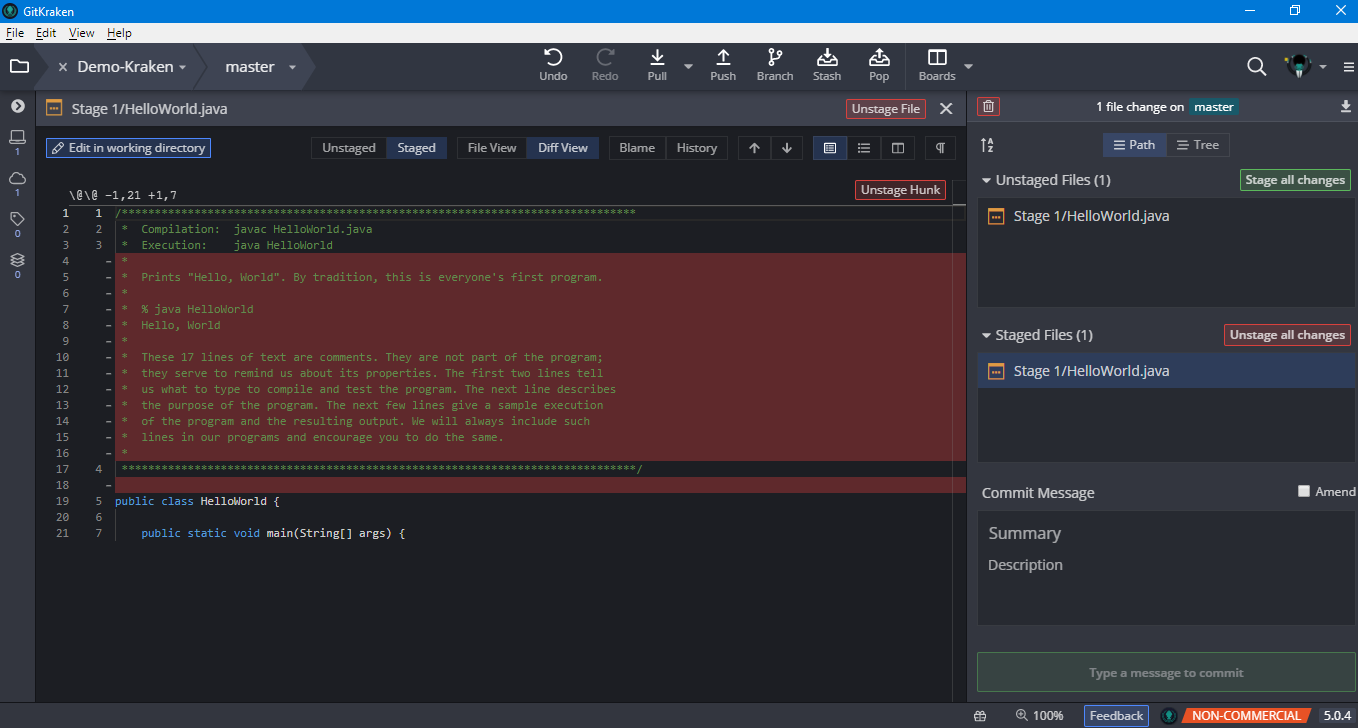Collapse the Staged Files section
The image size is (1358, 728).
click(x=987, y=336)
